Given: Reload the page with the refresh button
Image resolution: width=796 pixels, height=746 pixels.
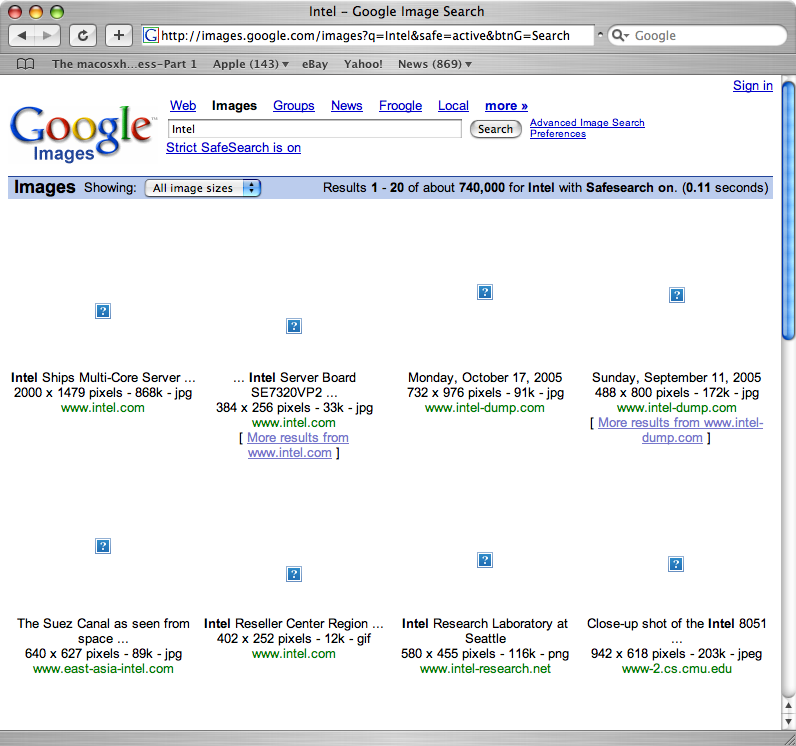Looking at the screenshot, I should point(83,36).
